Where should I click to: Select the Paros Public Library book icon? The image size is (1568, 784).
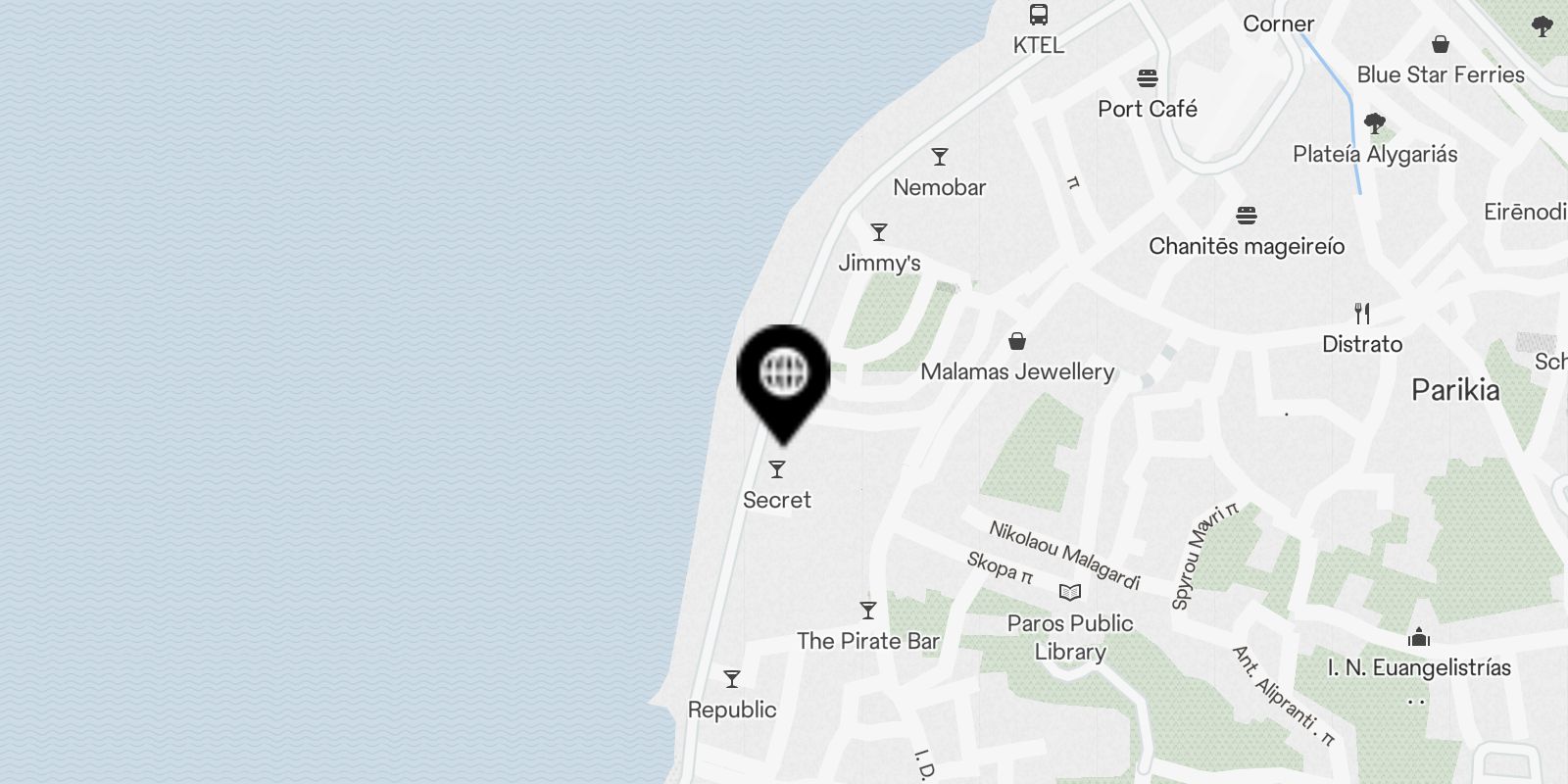1070,592
